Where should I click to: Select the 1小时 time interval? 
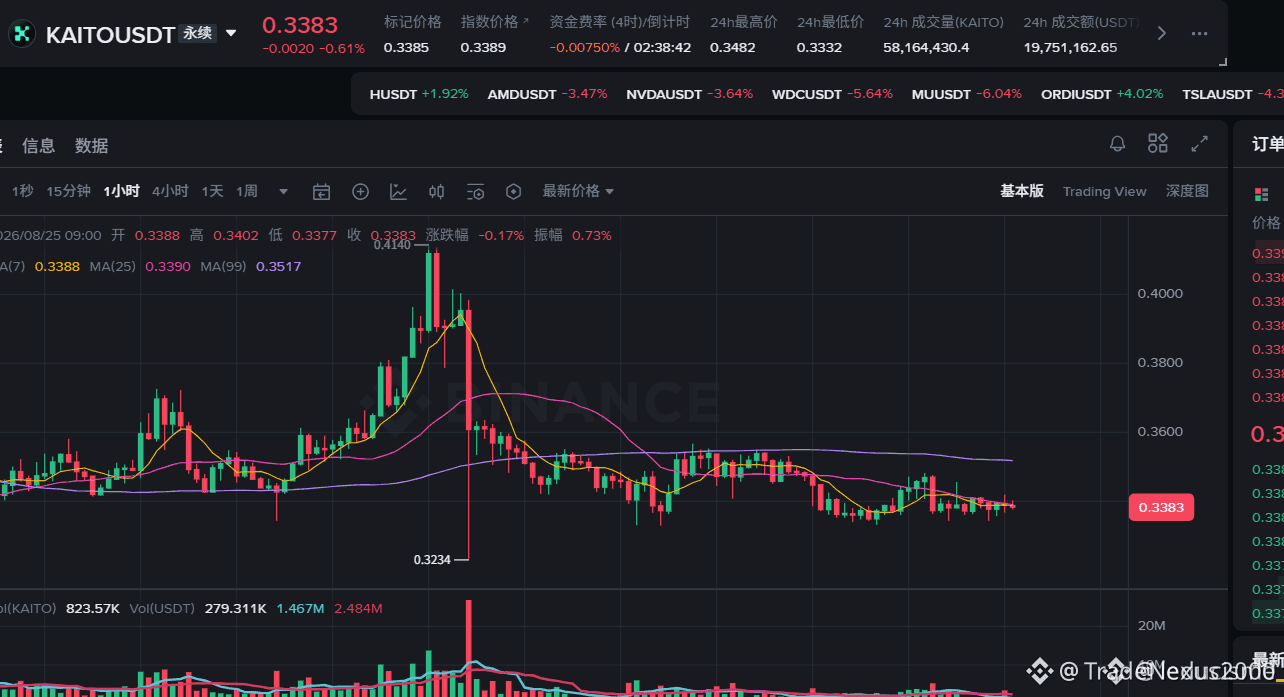pos(121,191)
